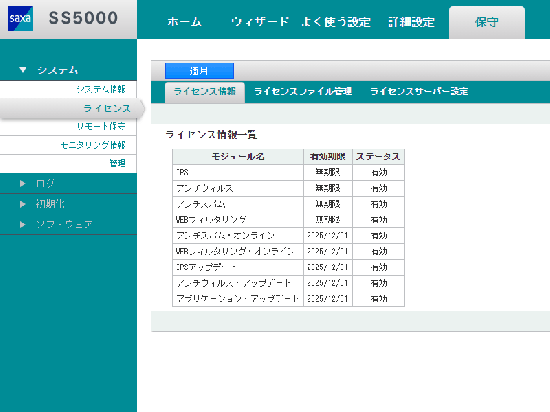Select the 保守 top navigation tab
Viewport: 550px width, 412px height.
[x=487, y=22]
